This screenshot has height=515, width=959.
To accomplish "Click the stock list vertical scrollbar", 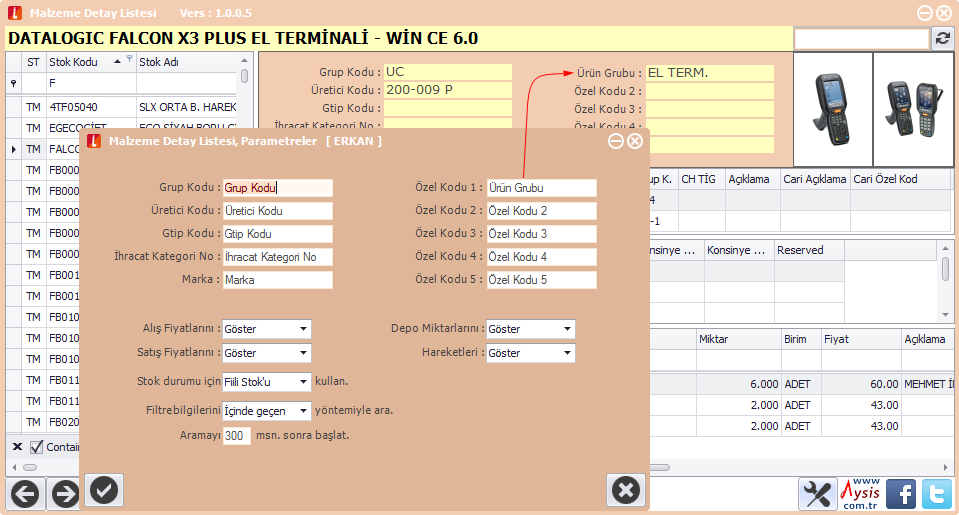I will [x=245, y=76].
